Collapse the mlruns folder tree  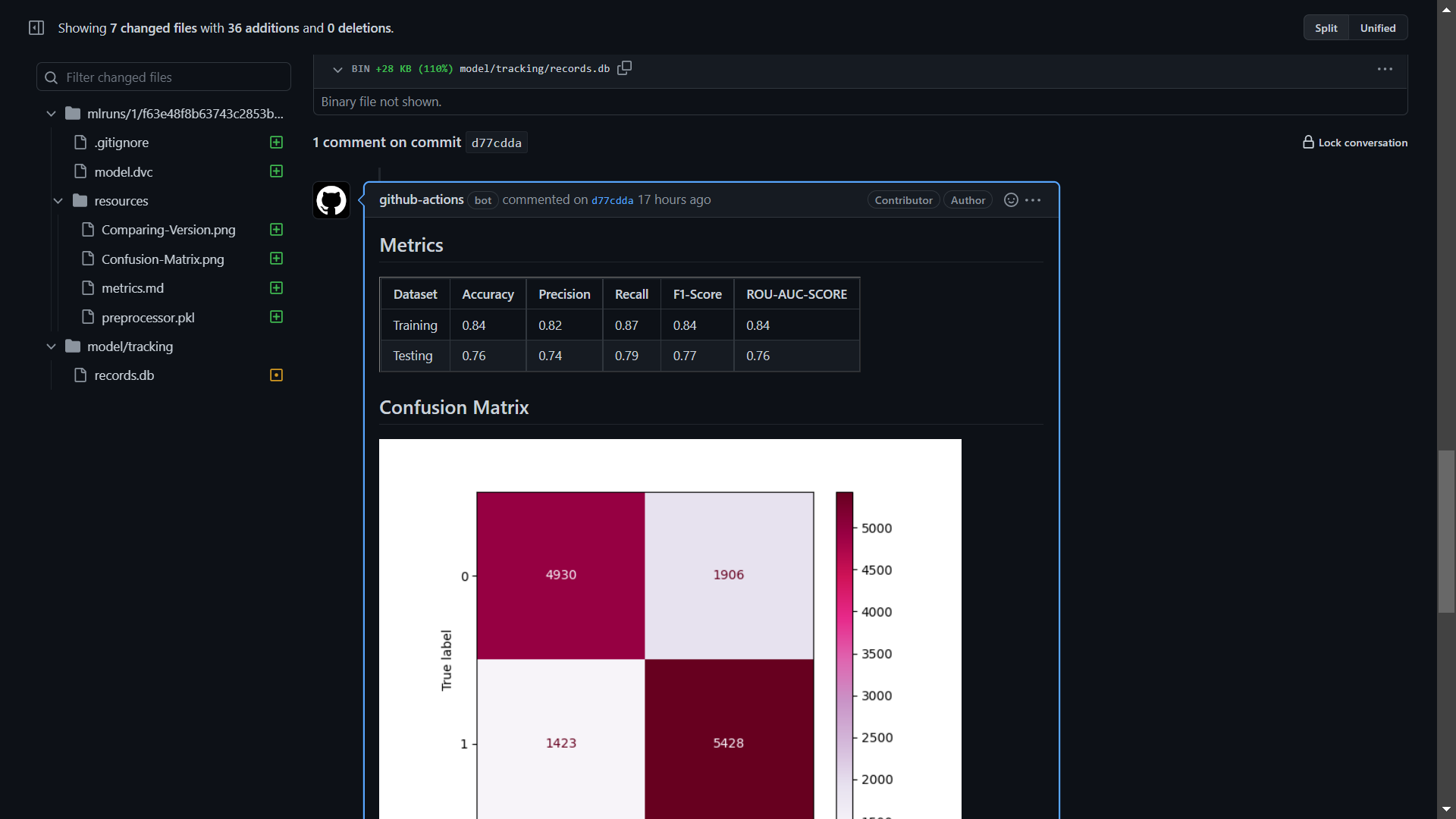click(51, 114)
